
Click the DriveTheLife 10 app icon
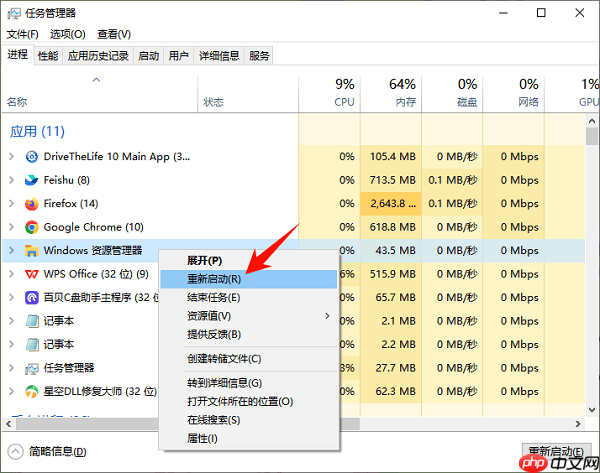pyautogui.click(x=31, y=157)
